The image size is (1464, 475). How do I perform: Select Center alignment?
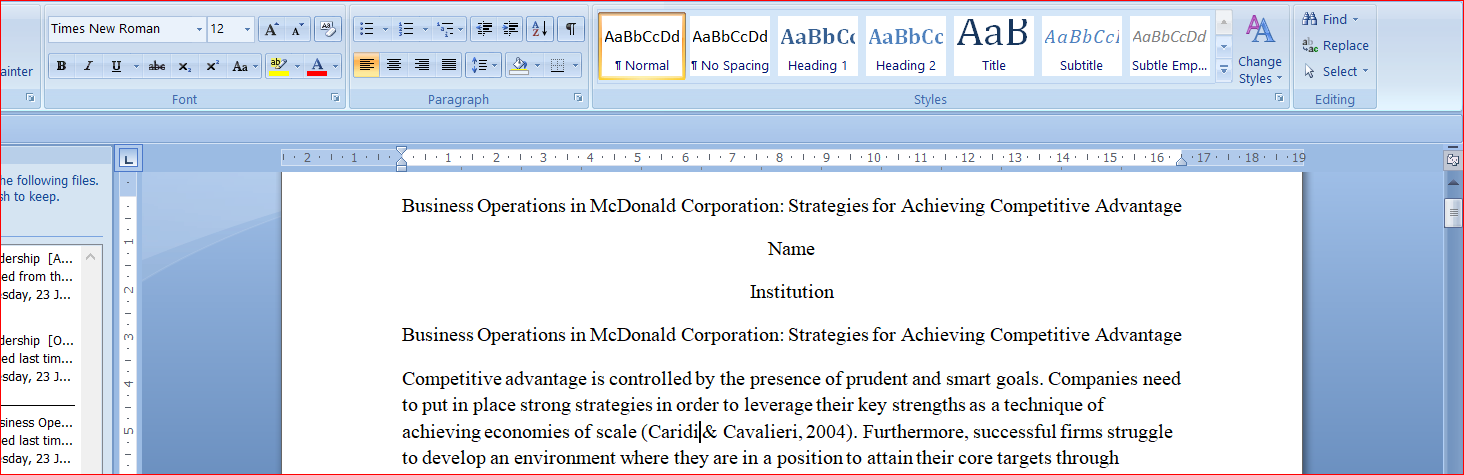[x=394, y=66]
